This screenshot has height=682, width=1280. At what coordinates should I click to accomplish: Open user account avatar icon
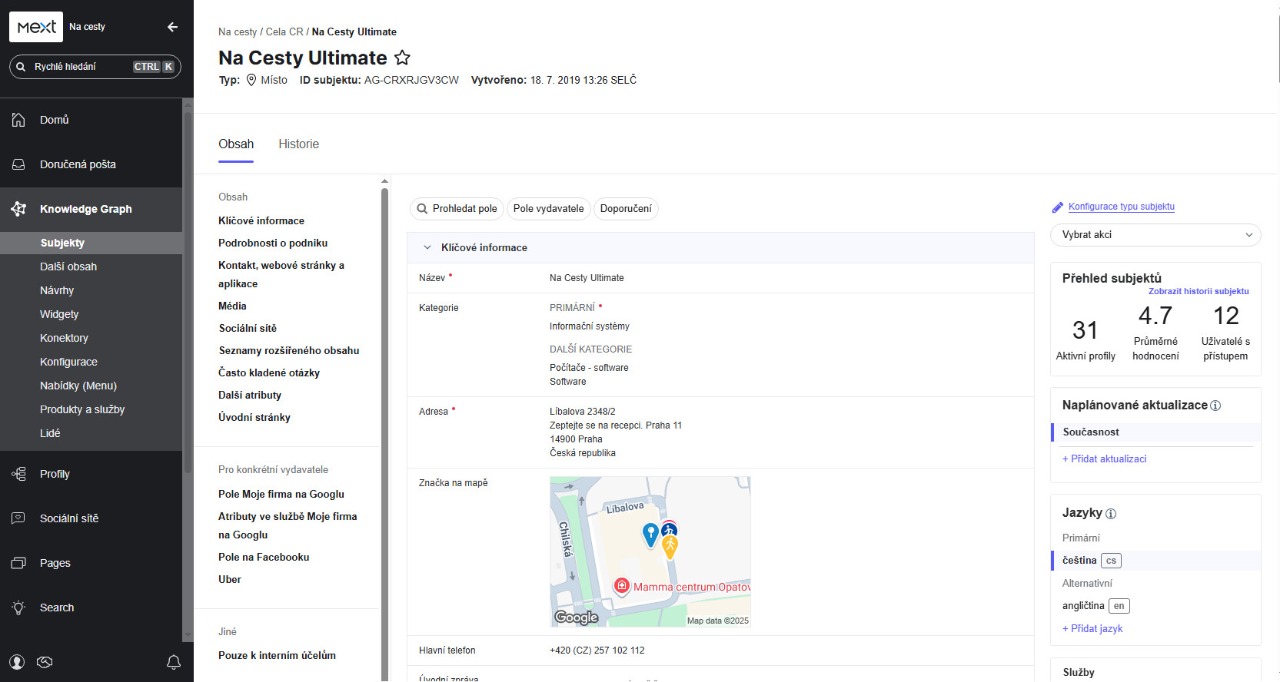click(x=17, y=662)
